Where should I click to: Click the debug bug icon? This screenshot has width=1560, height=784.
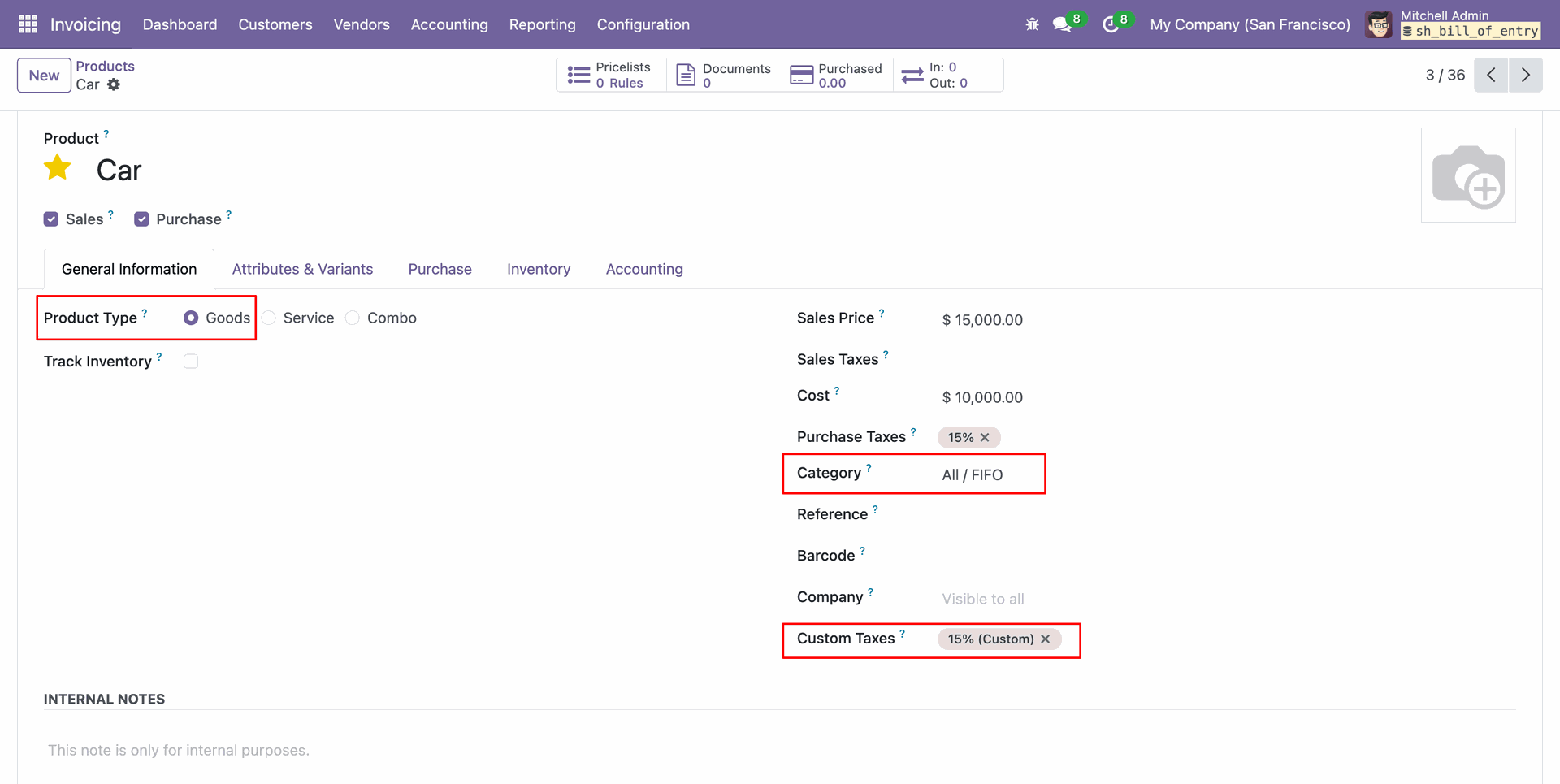1032,24
